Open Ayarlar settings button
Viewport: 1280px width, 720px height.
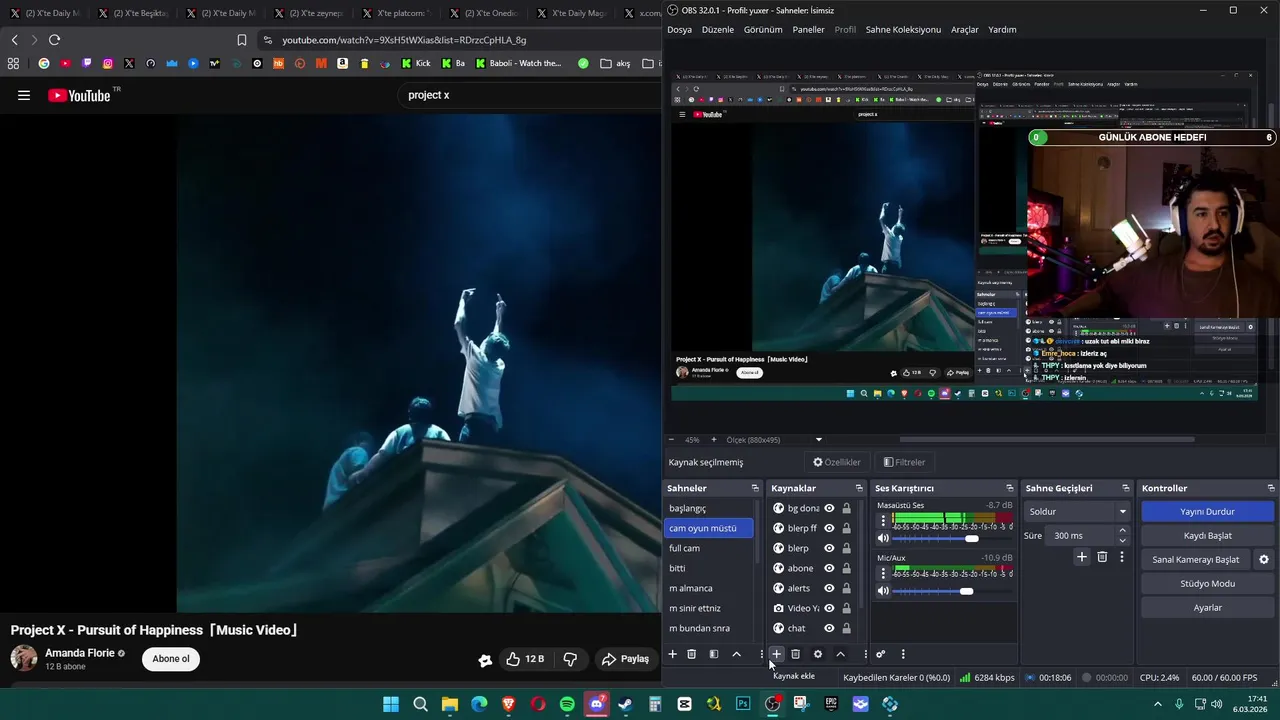click(1207, 607)
